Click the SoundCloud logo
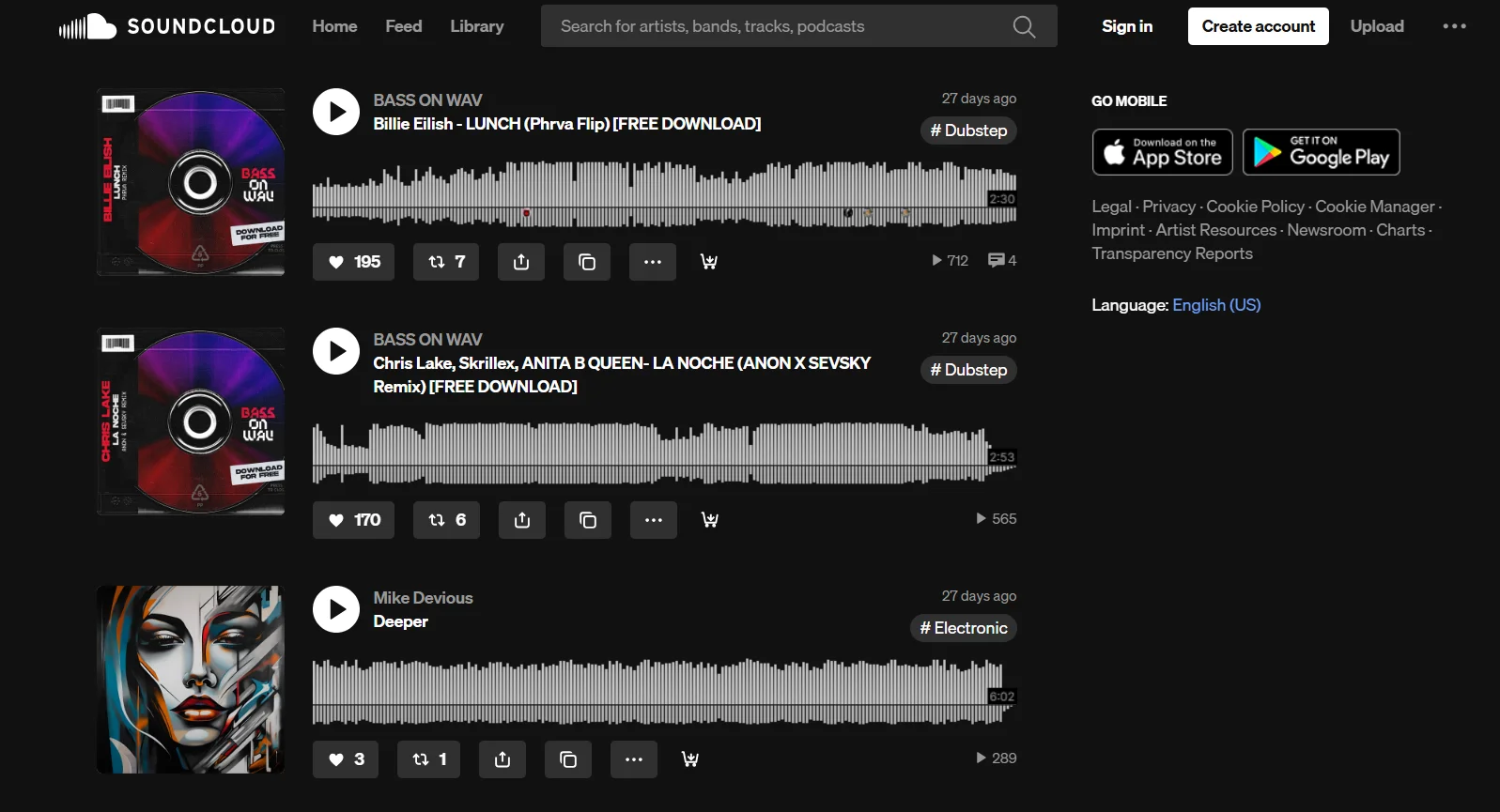 pos(167,26)
